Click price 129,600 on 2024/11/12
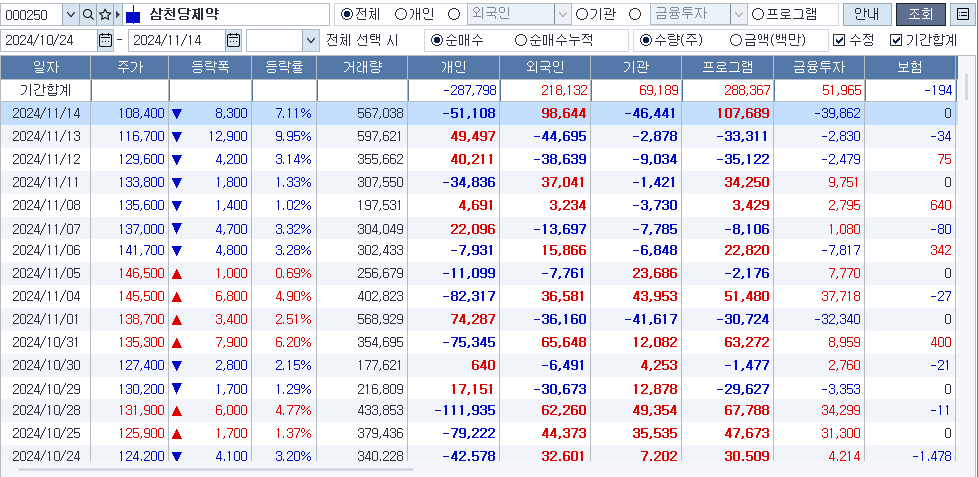Image resolution: width=978 pixels, height=477 pixels. [x=142, y=159]
